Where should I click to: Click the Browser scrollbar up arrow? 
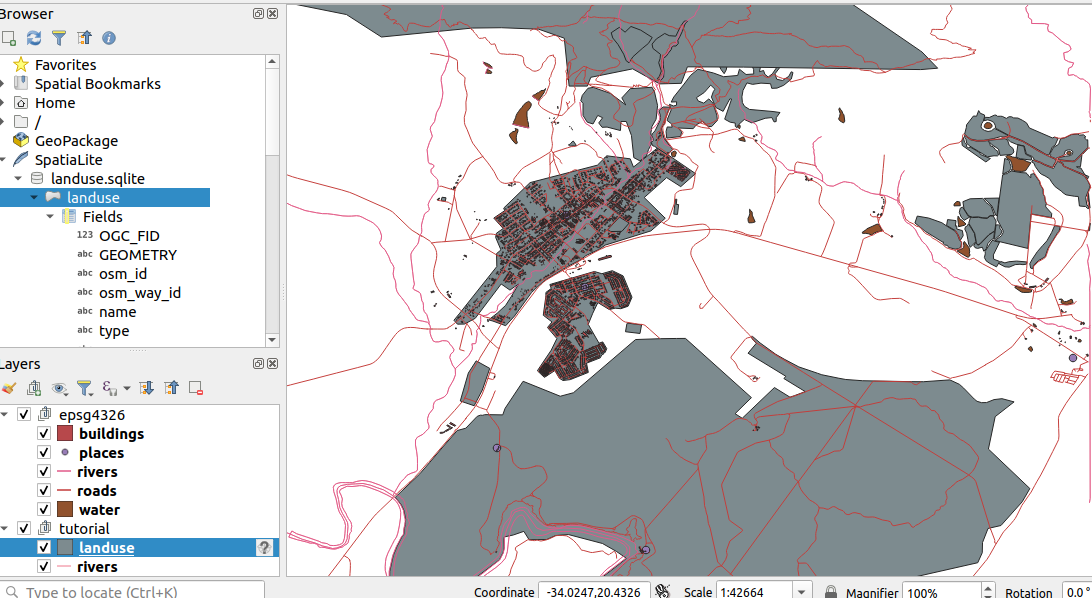[x=272, y=61]
